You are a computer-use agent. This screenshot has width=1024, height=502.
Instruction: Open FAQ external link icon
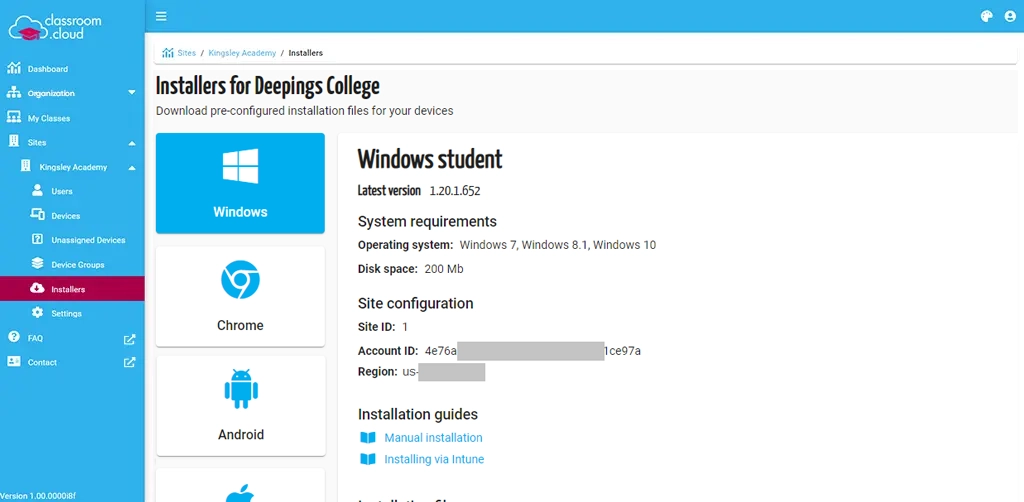click(x=129, y=339)
